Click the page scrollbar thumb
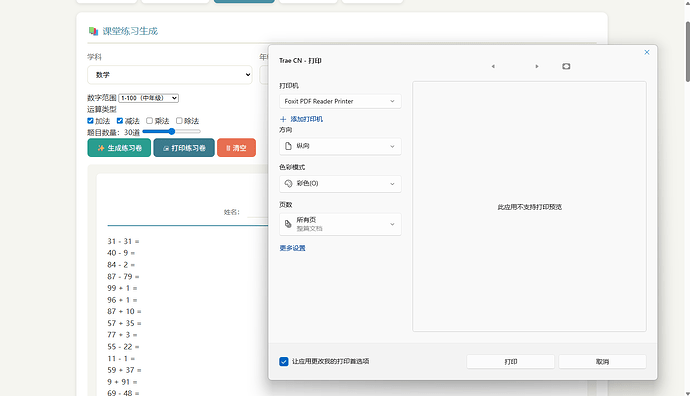Viewport: 690px width, 396px height. click(687, 51)
